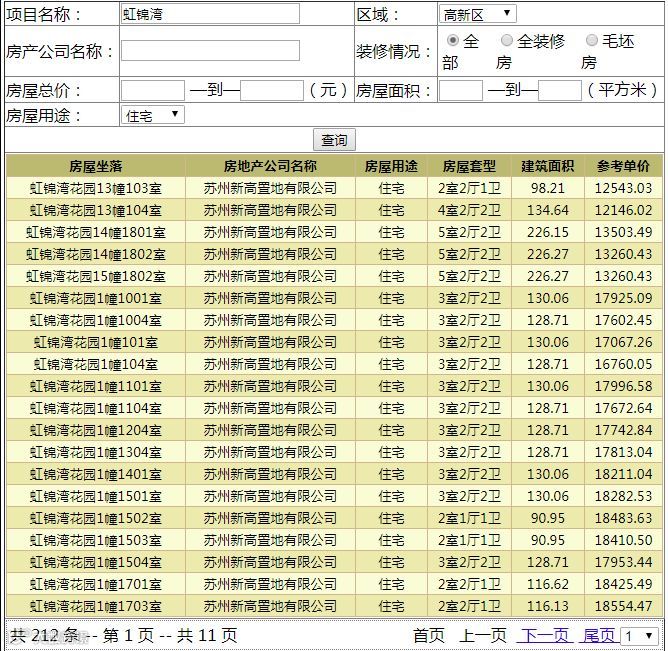Select row 虹锦湾花园1幢1104室

[x=334, y=408]
